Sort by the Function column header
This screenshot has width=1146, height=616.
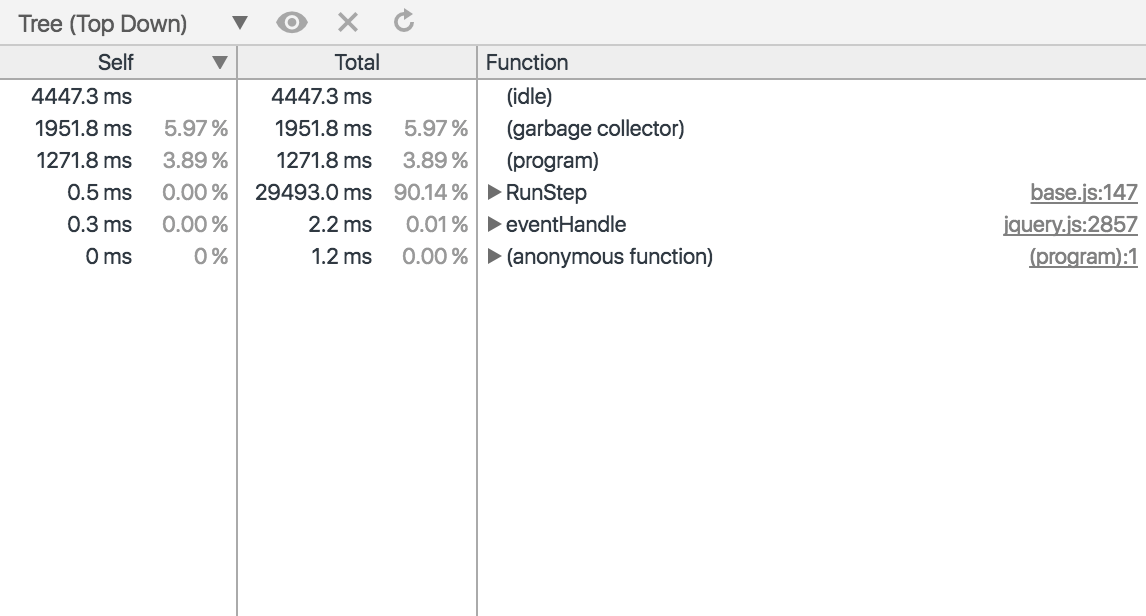527,62
